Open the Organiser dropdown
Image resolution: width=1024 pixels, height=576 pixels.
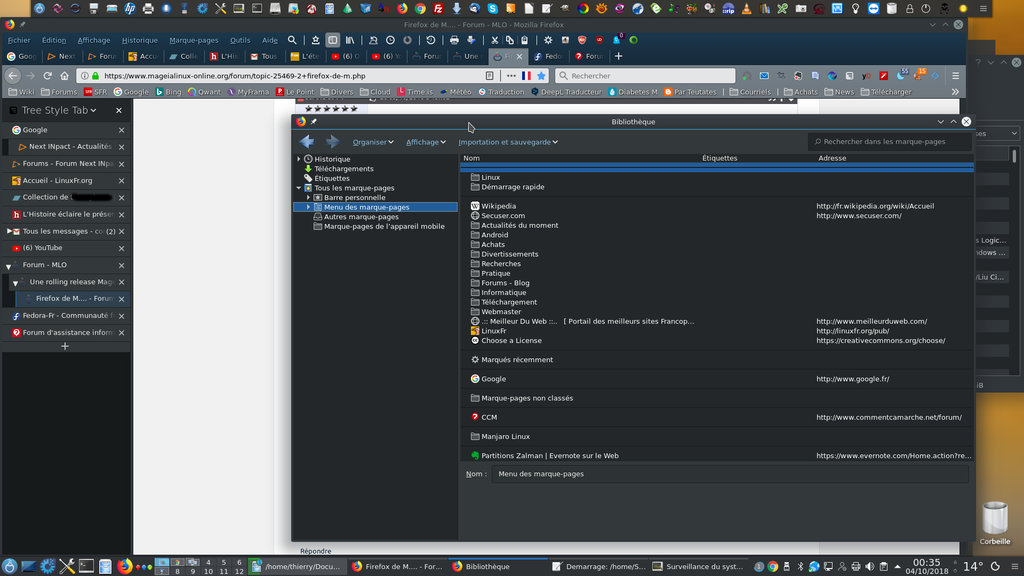(373, 142)
